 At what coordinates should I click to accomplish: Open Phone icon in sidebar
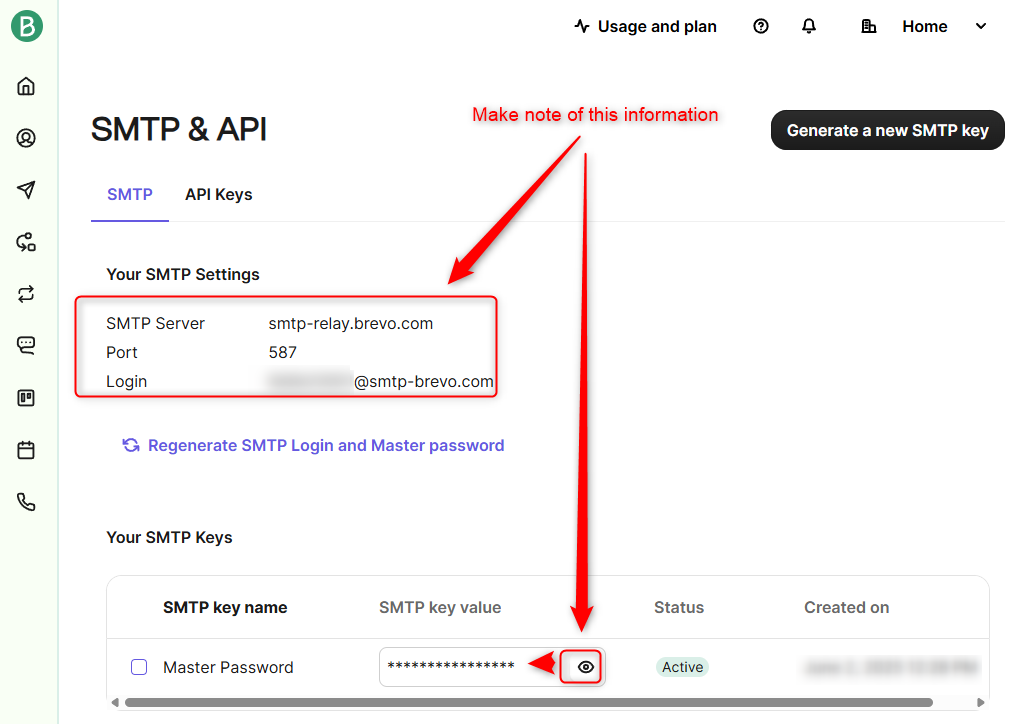pyautogui.click(x=26, y=502)
